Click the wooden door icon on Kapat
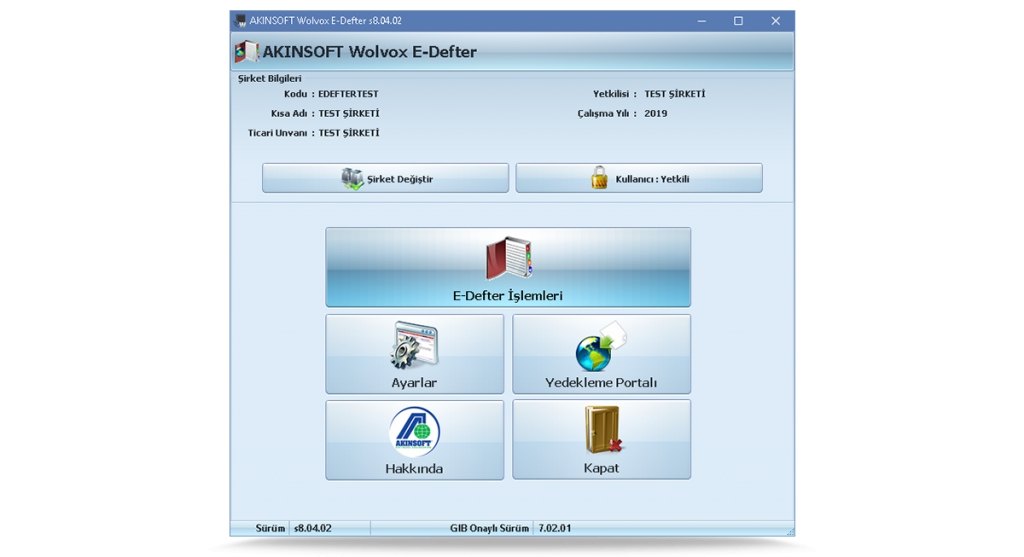The width and height of the screenshot is (1024, 557). click(603, 430)
